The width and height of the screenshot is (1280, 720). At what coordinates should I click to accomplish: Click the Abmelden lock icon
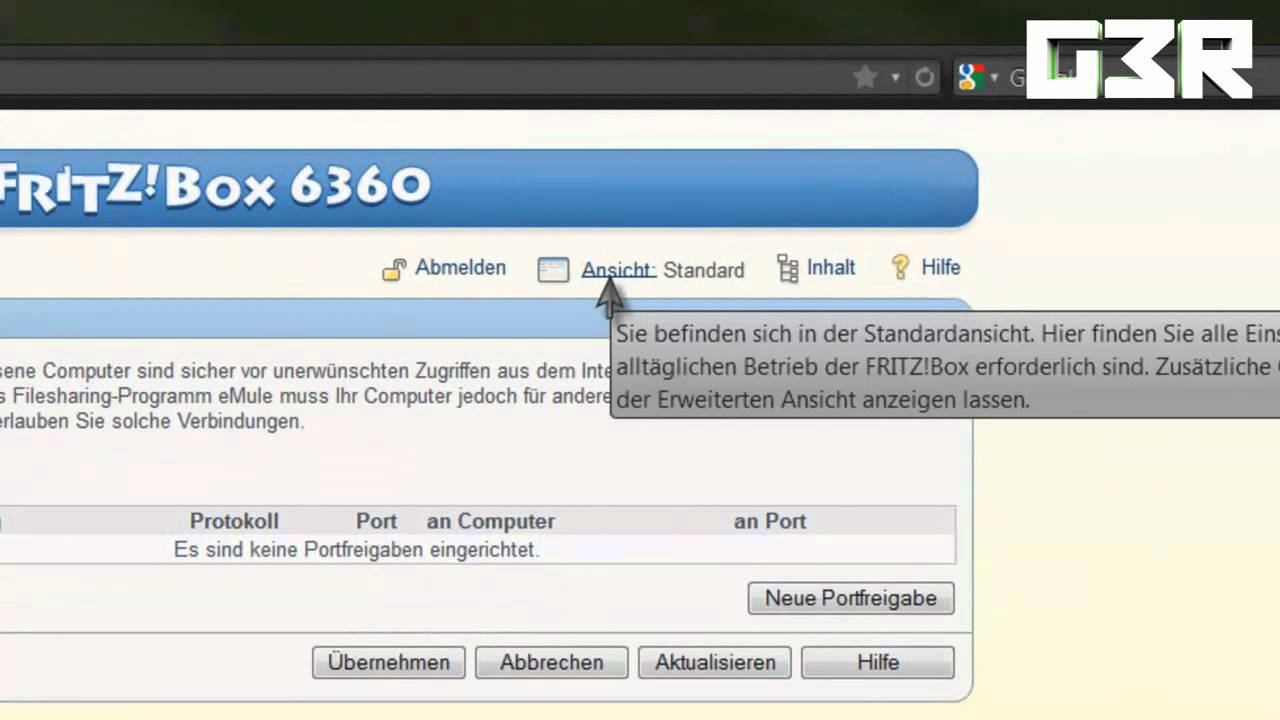pyautogui.click(x=394, y=269)
